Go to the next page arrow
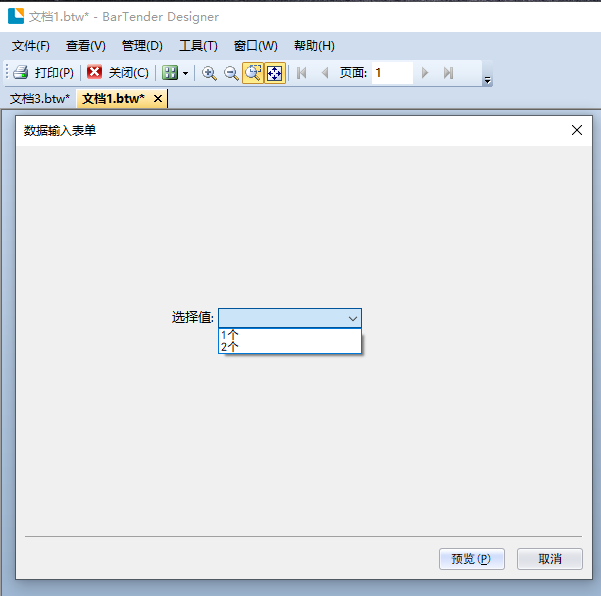The height and width of the screenshot is (596, 601). click(x=425, y=73)
